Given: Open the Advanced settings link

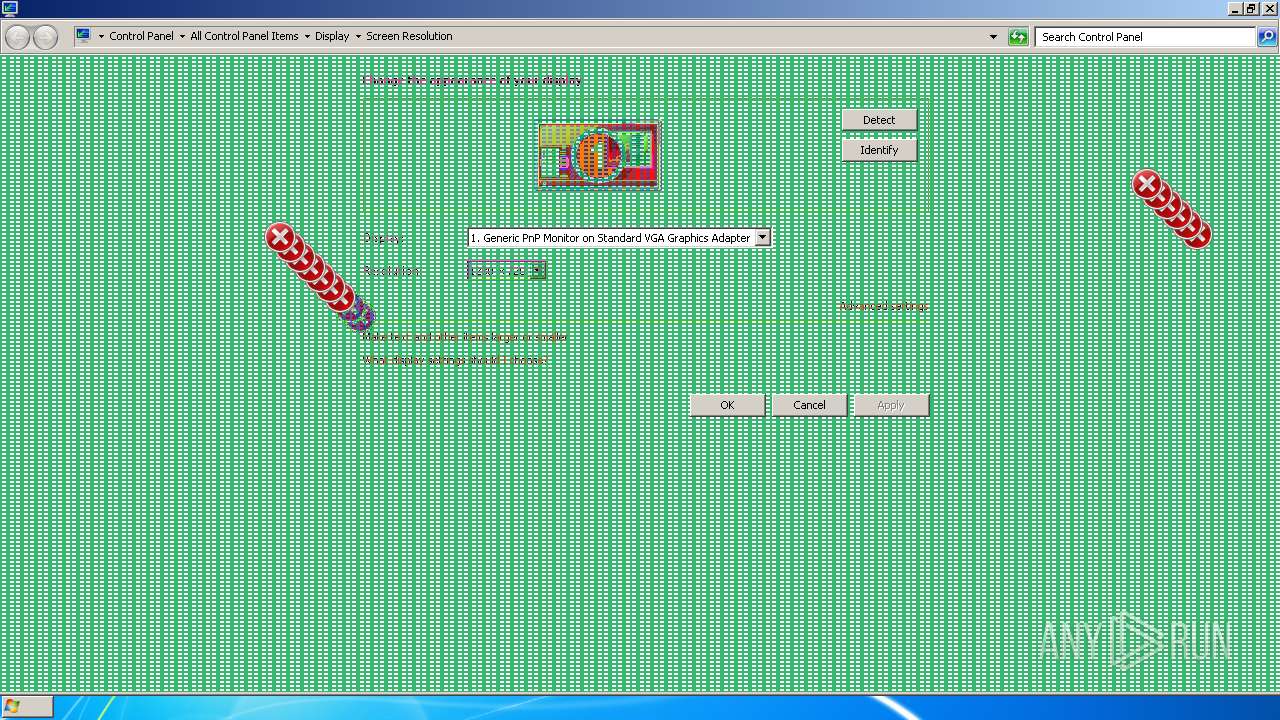Looking at the screenshot, I should (883, 306).
